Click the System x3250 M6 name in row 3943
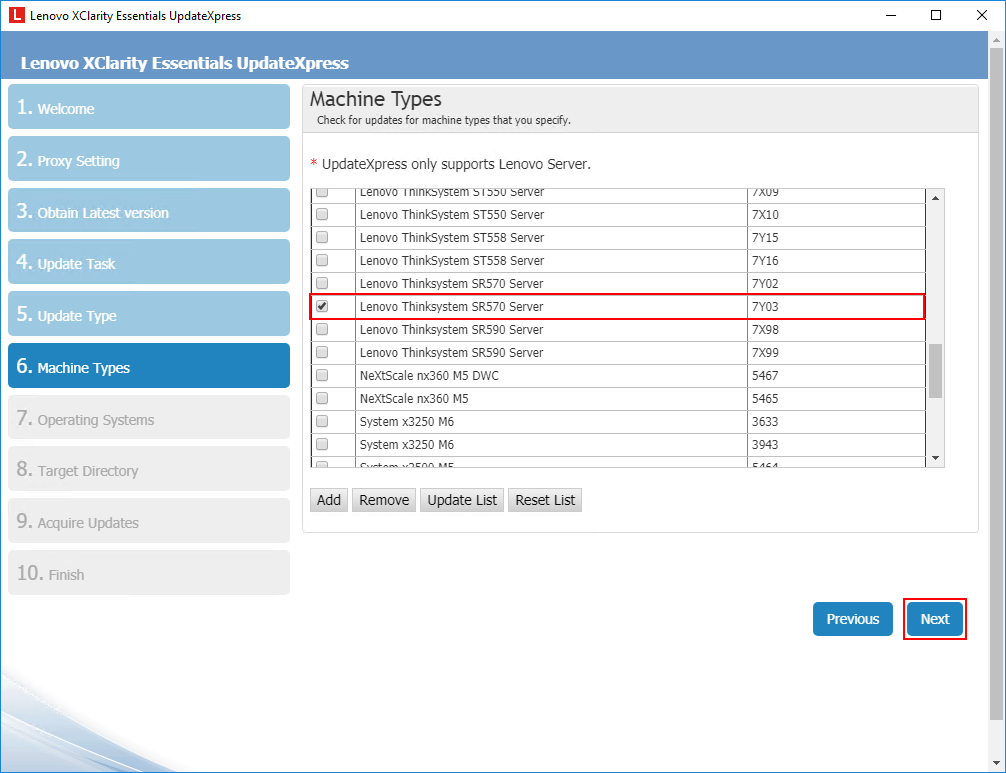Viewport: 1006px width, 773px height. [407, 445]
